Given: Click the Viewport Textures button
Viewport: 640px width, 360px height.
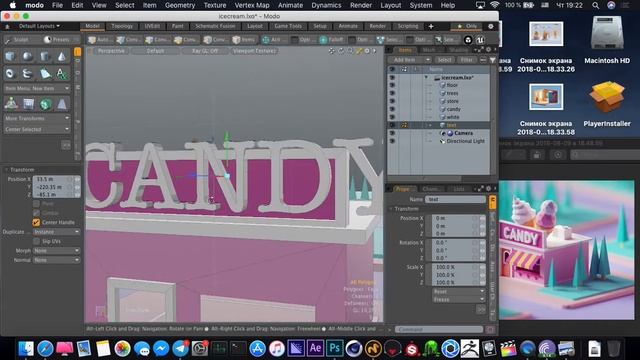Looking at the screenshot, I should click(x=254, y=51).
